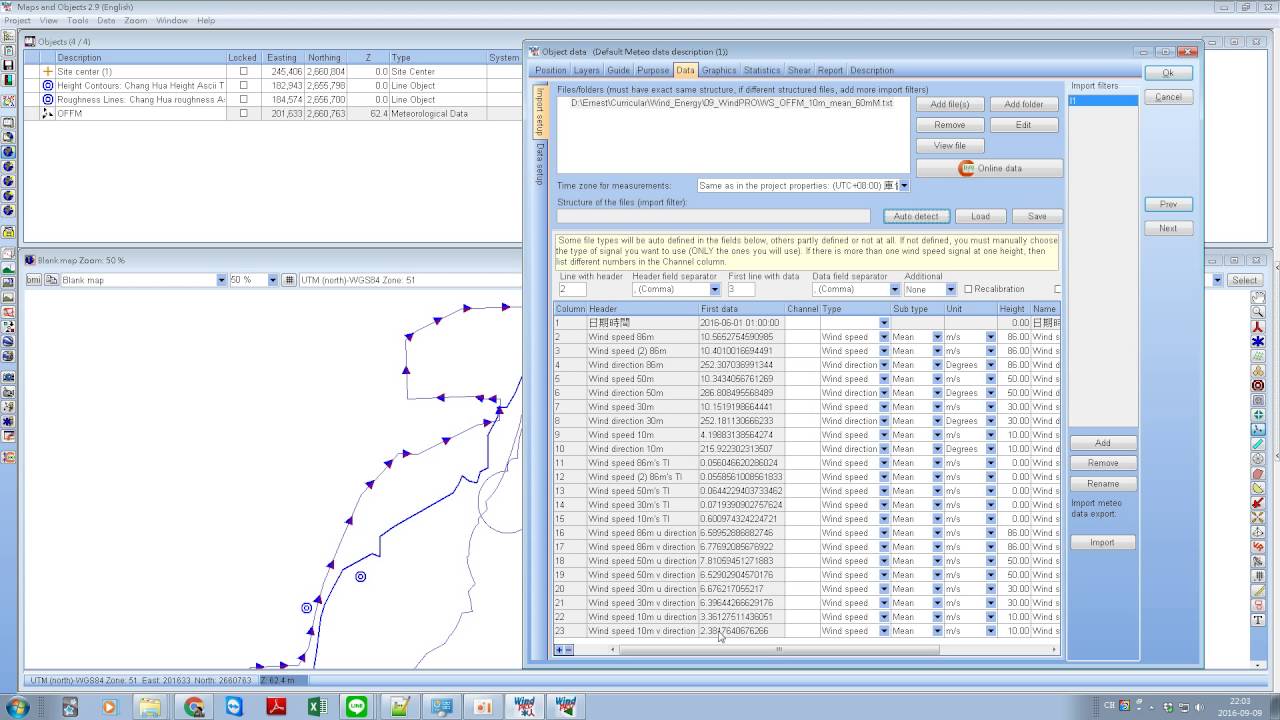Open the 50 % map zoom dropdown
This screenshot has width=1280, height=720.
pos(272,280)
